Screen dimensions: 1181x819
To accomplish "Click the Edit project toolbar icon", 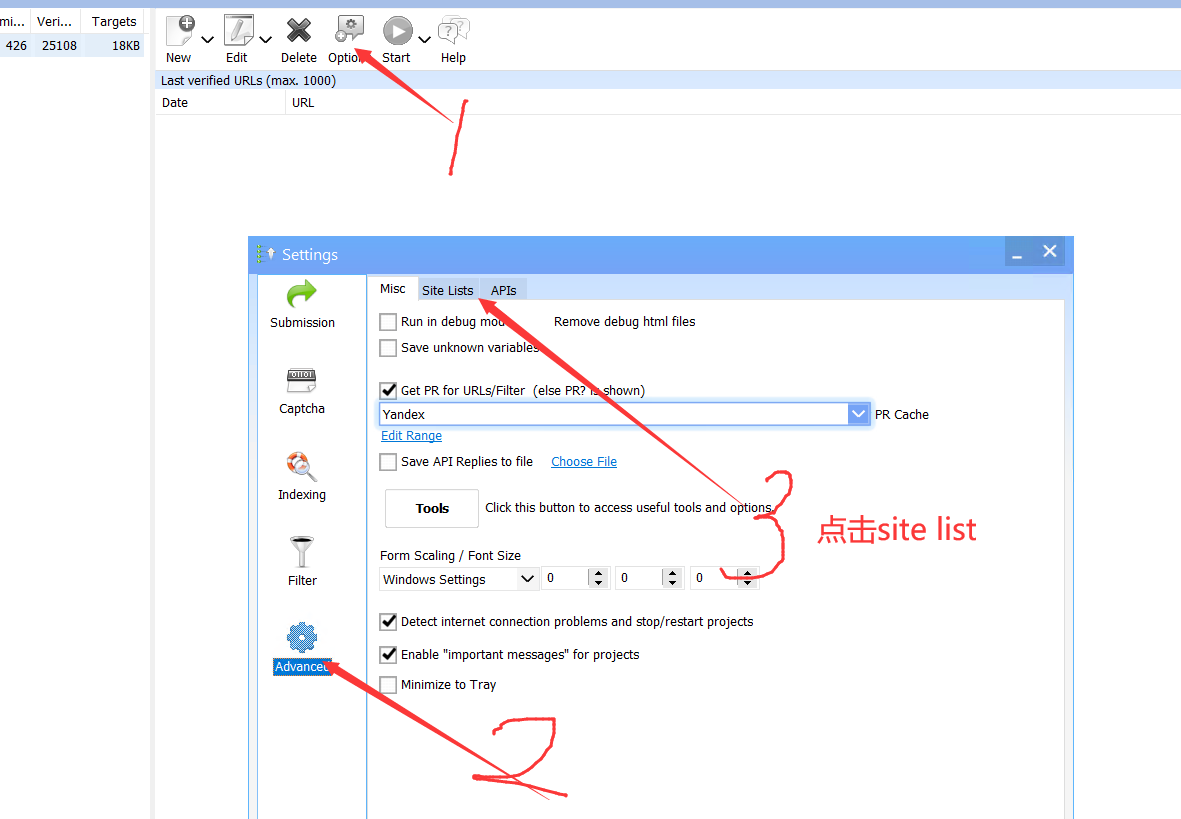I will click(x=238, y=31).
